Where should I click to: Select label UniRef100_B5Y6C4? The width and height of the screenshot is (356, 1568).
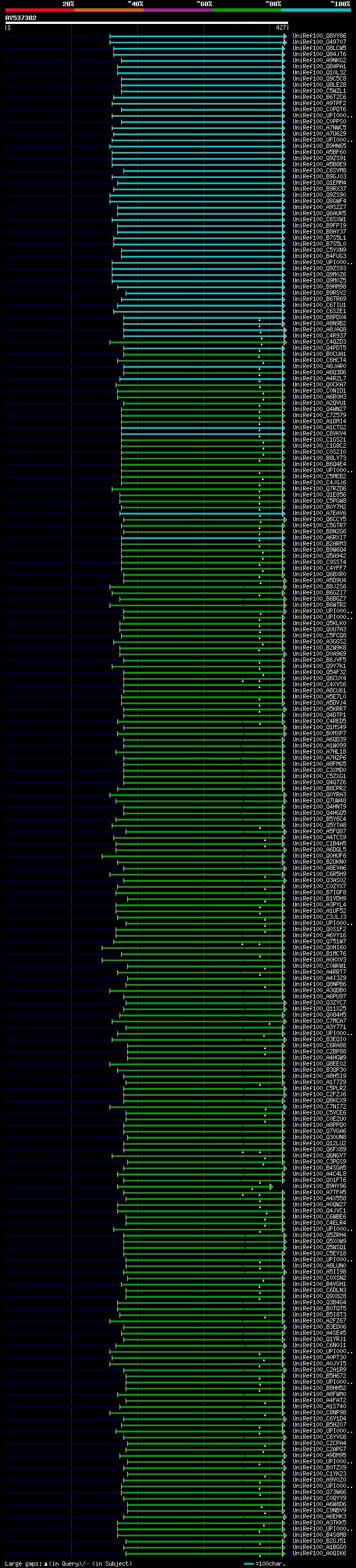coord(319,819)
